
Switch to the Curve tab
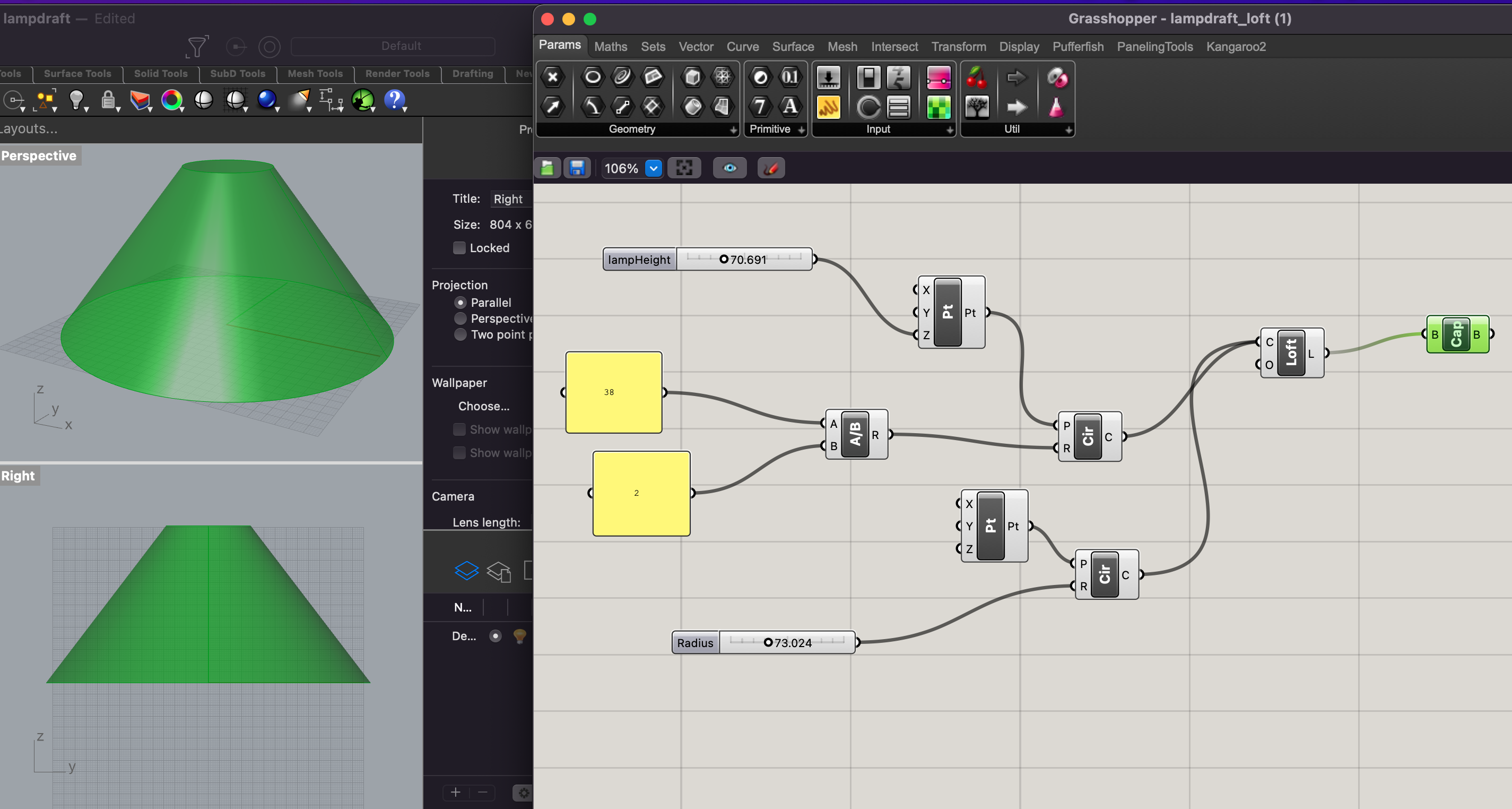point(742,46)
